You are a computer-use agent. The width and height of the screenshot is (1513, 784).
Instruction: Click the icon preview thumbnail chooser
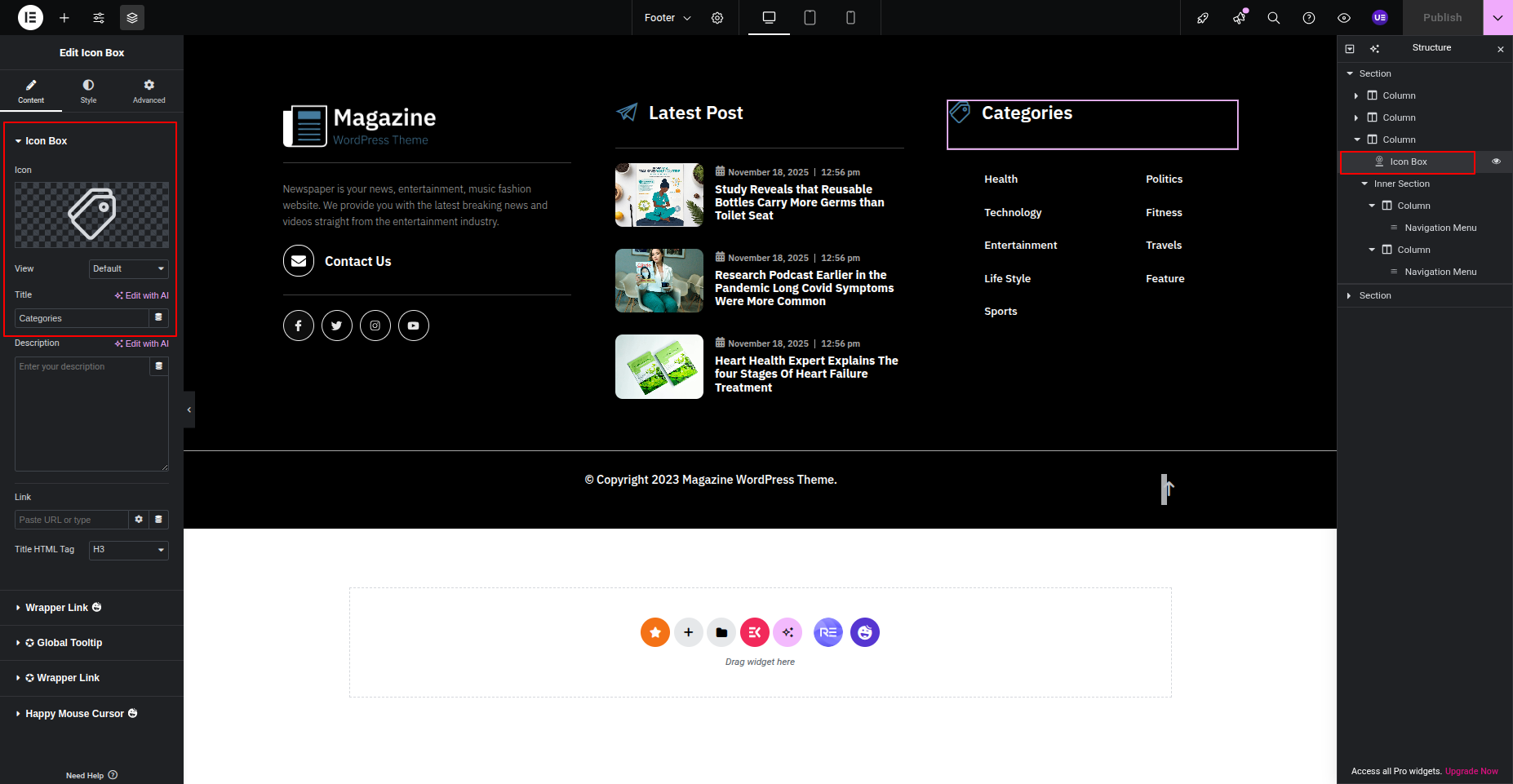[91, 215]
